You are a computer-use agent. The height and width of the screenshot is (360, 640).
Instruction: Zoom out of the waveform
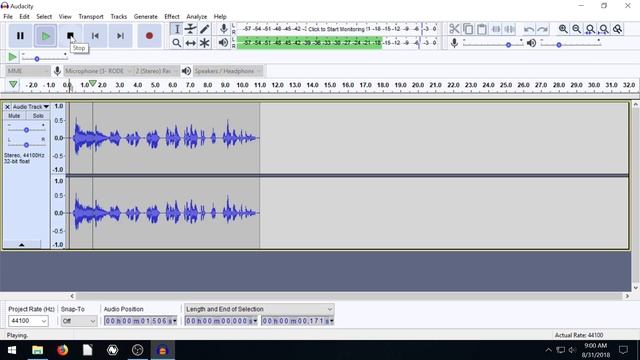[576, 29]
